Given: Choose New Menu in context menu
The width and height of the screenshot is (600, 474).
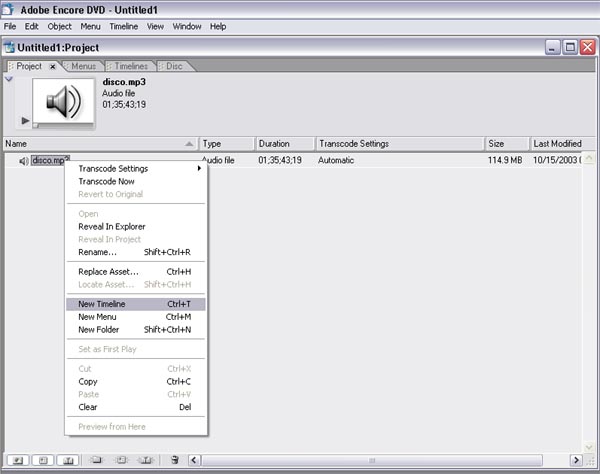Looking at the screenshot, I should [x=136, y=317].
